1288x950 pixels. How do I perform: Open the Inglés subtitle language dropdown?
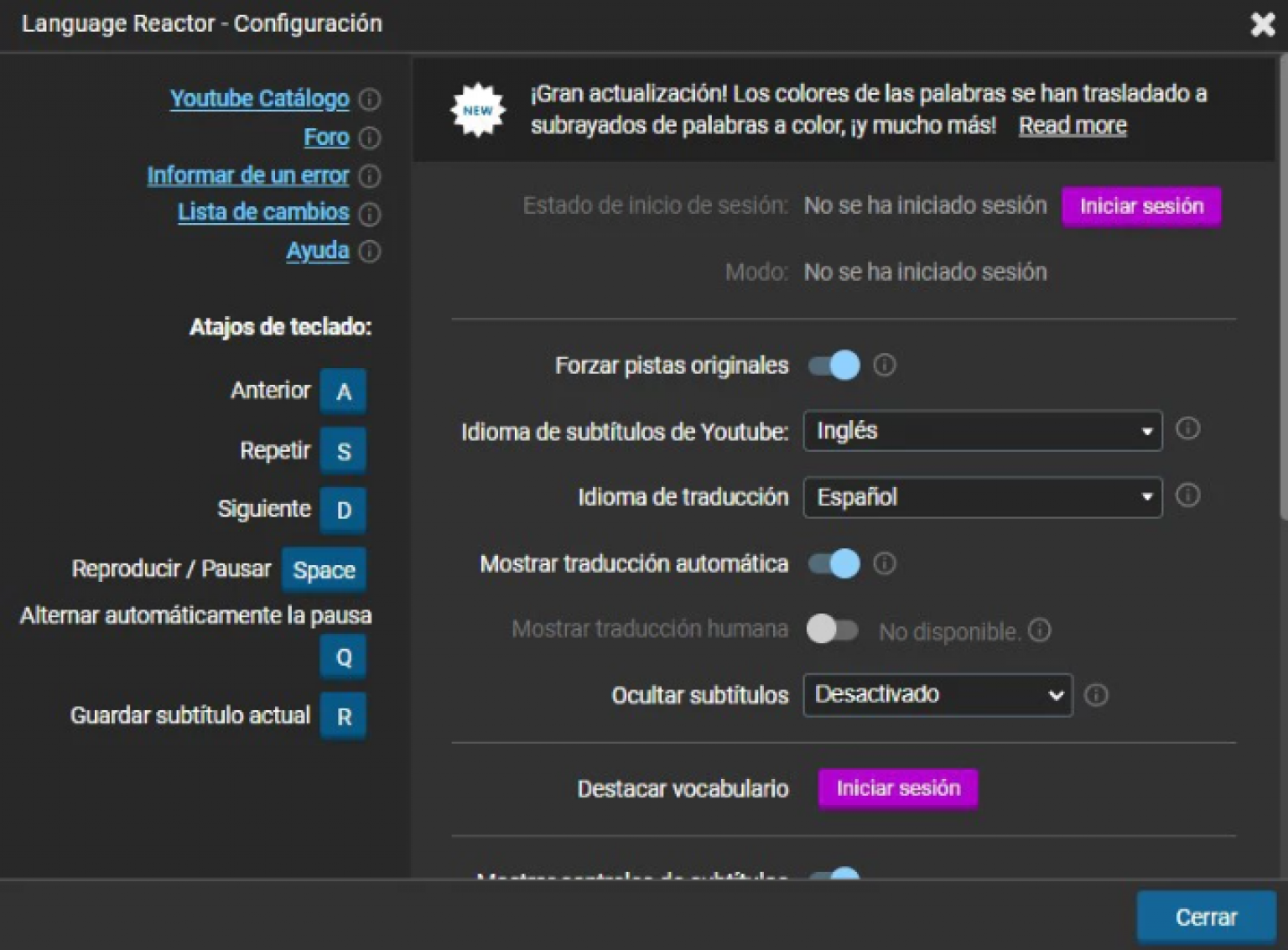pos(981,431)
